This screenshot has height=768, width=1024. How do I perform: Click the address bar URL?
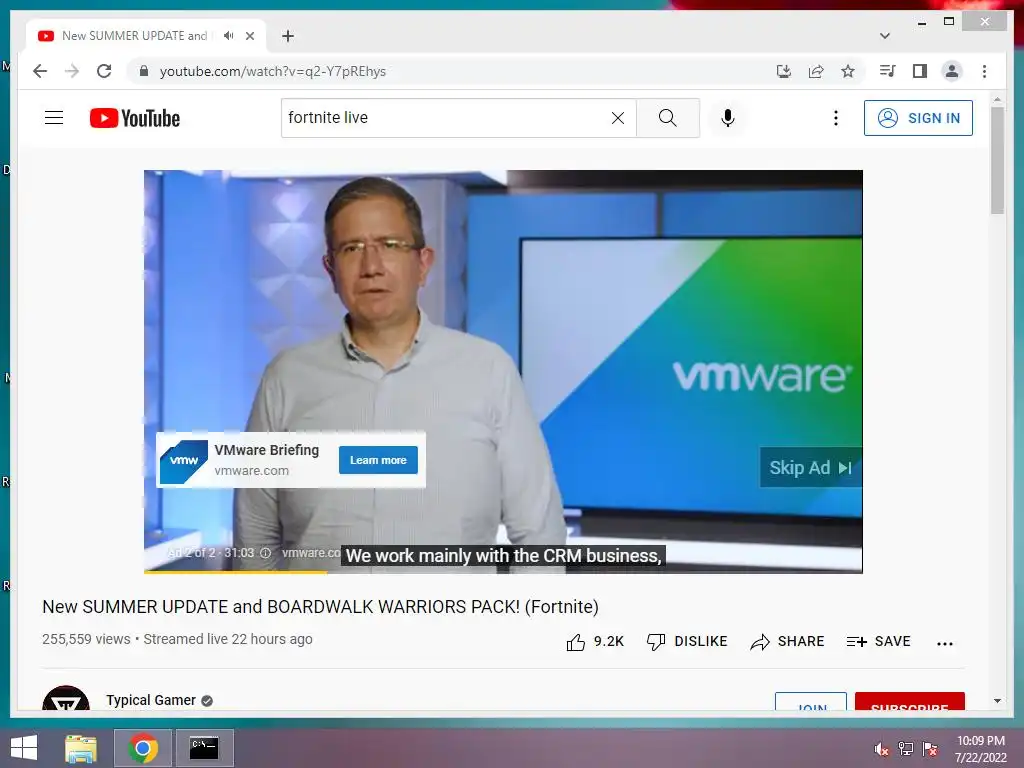[x=273, y=71]
